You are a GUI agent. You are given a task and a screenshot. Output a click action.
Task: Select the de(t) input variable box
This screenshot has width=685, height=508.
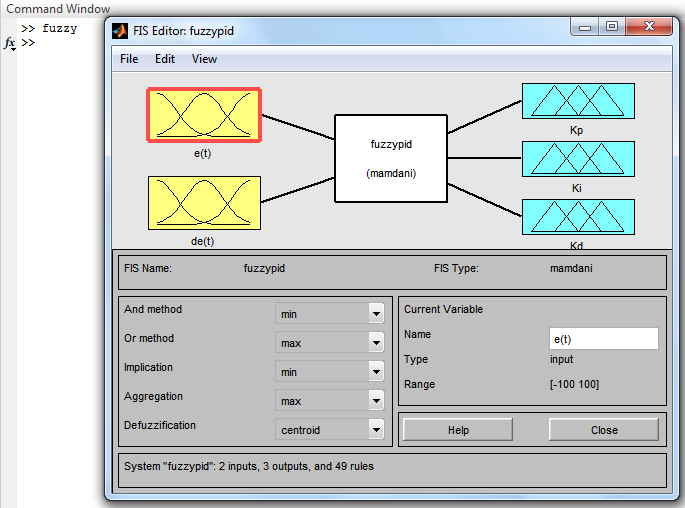point(204,204)
